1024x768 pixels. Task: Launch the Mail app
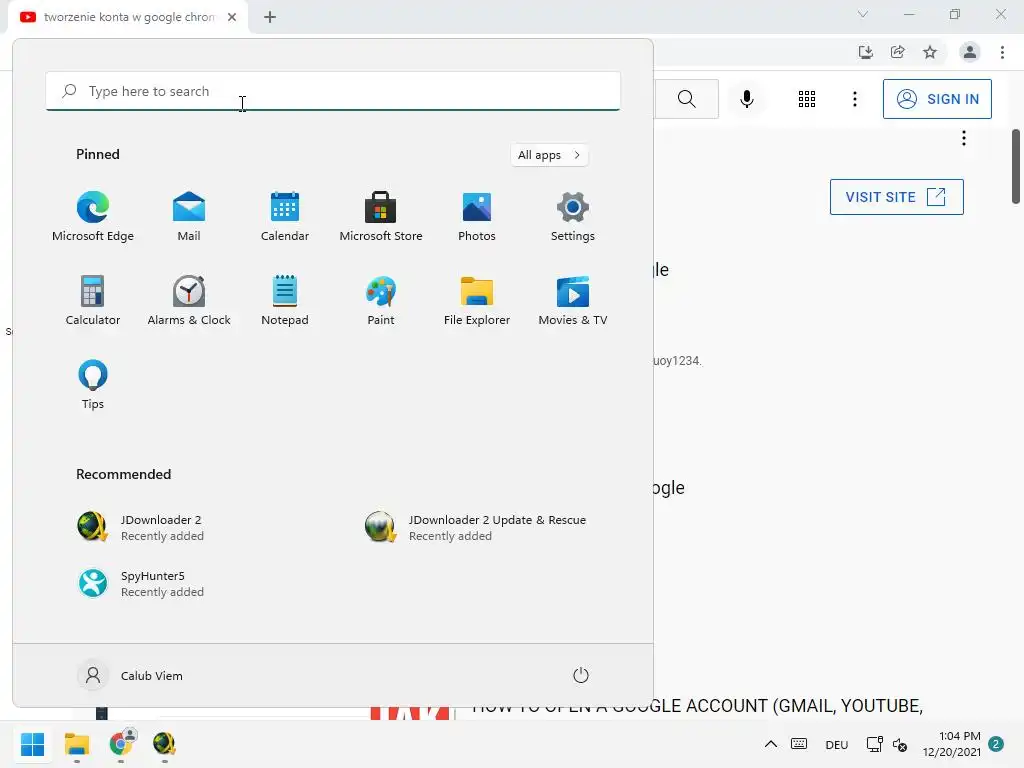coord(189,217)
